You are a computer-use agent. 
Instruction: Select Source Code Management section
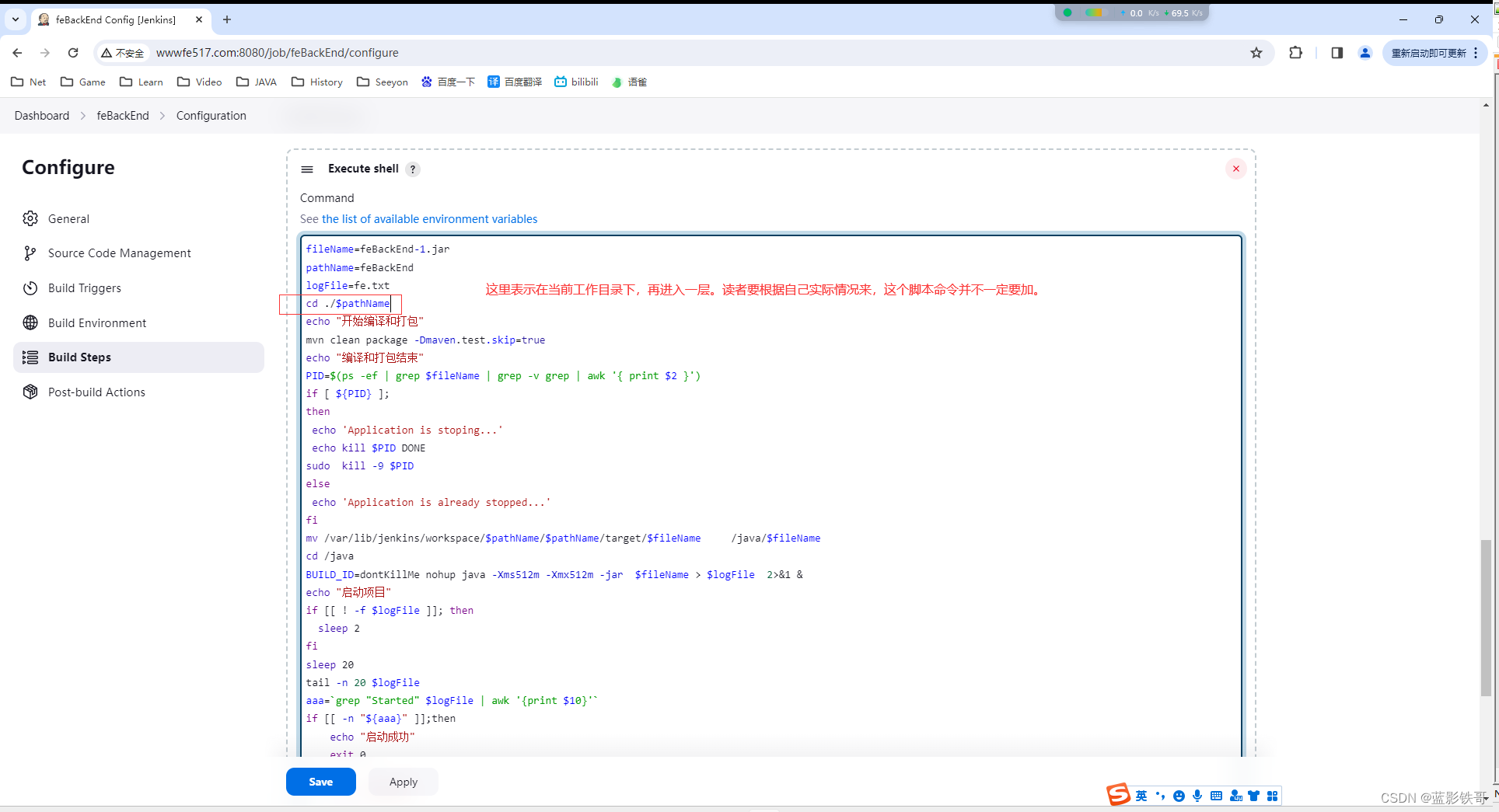pos(138,253)
